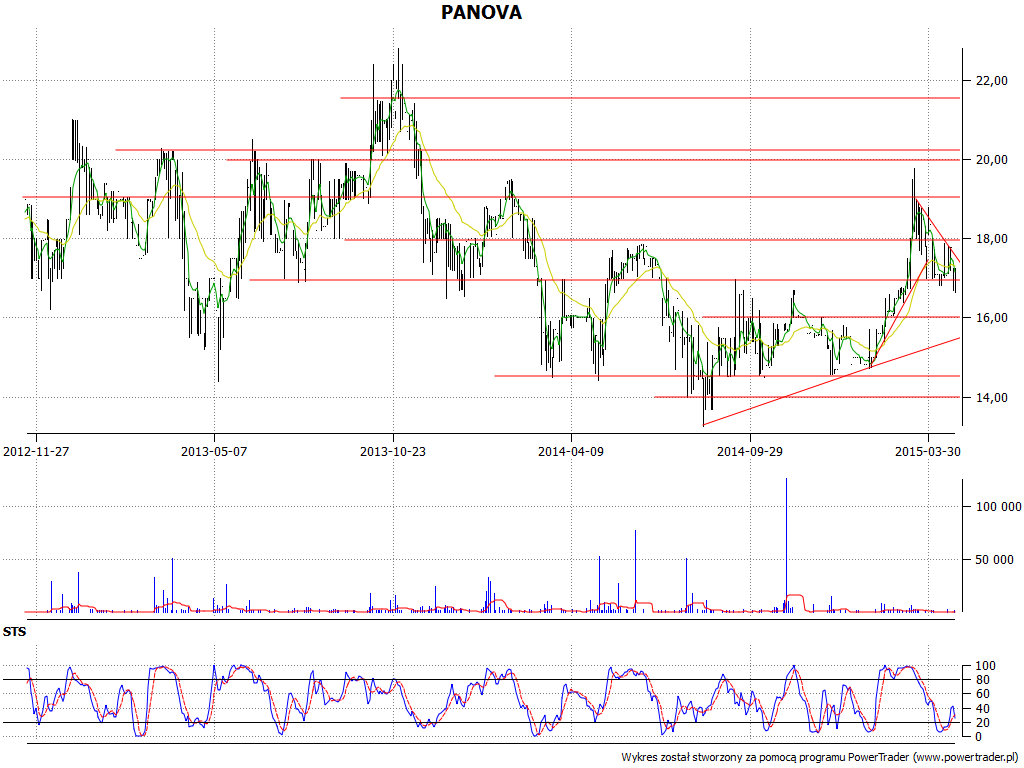Select the 2013-05-07 date label
This screenshot has width=1024, height=768.
[x=214, y=451]
